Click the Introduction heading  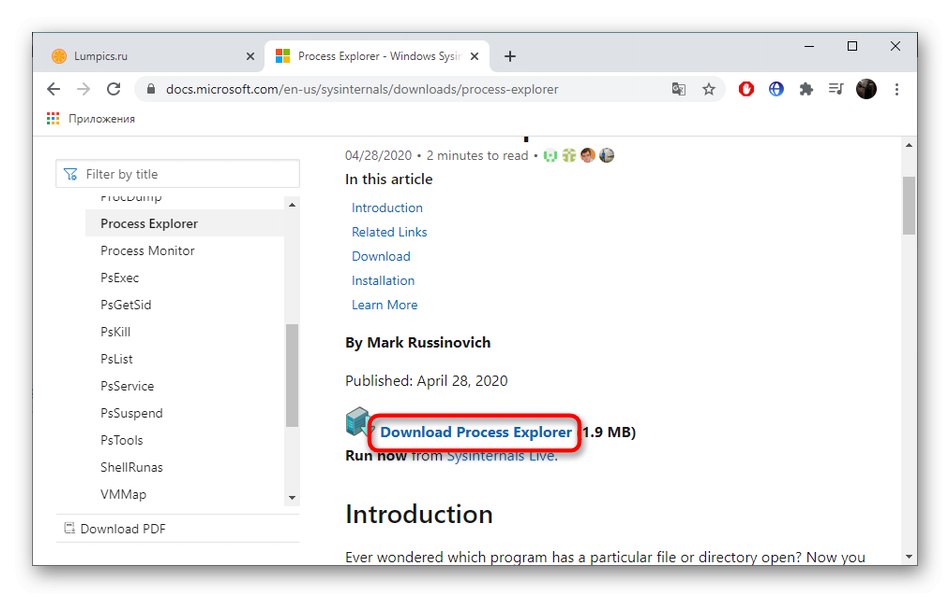[x=419, y=514]
